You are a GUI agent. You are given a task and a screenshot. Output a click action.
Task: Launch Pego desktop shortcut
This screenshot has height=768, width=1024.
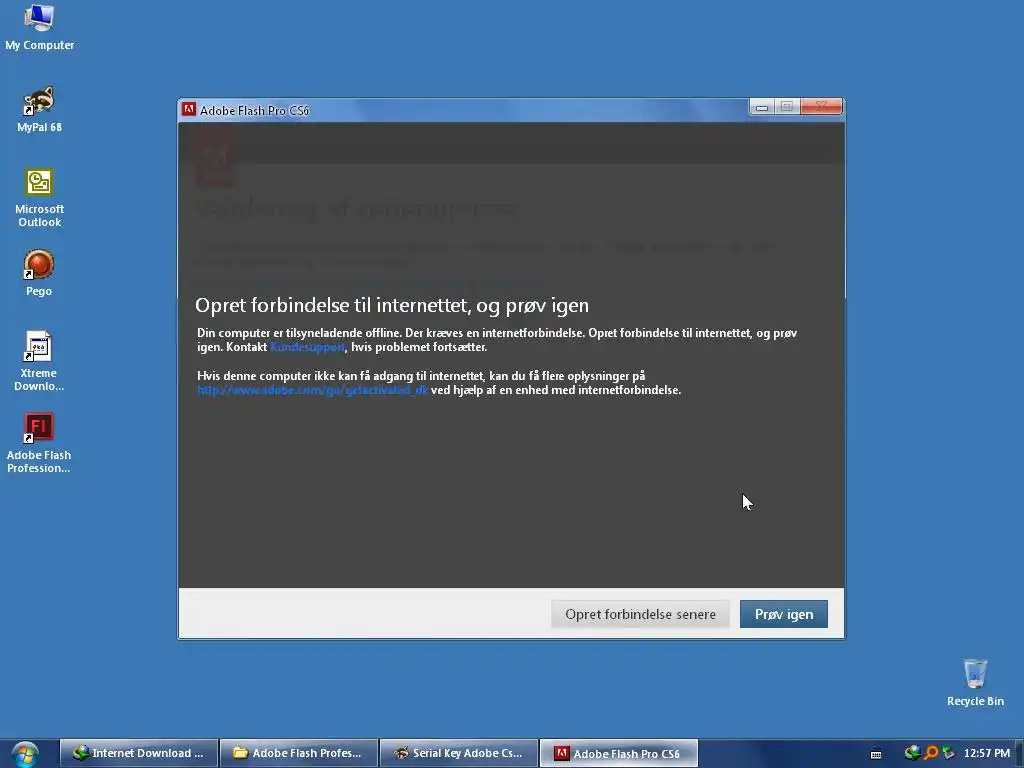tap(39, 273)
